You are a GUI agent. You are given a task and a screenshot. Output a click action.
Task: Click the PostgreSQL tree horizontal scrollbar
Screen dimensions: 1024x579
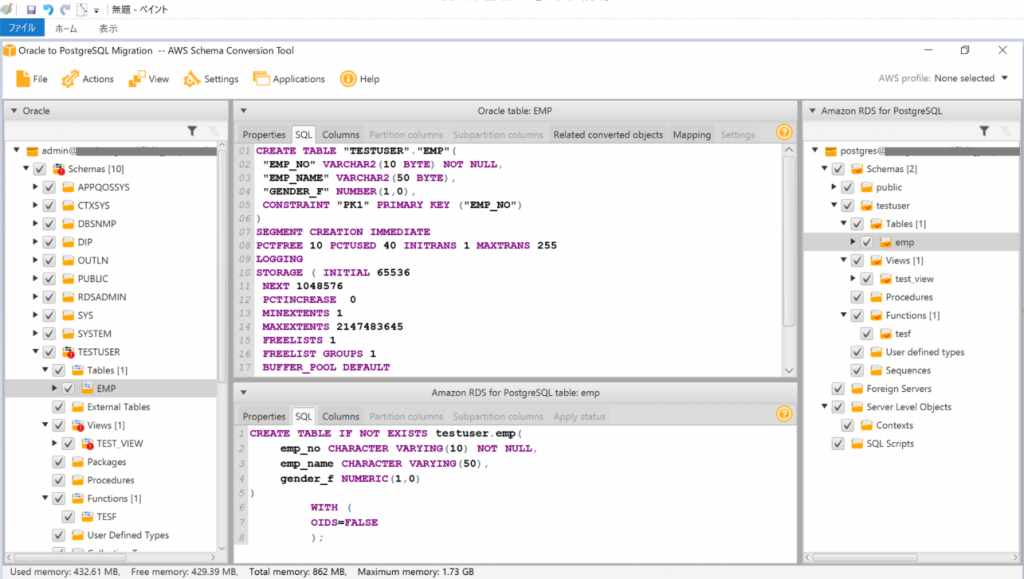tap(865, 557)
